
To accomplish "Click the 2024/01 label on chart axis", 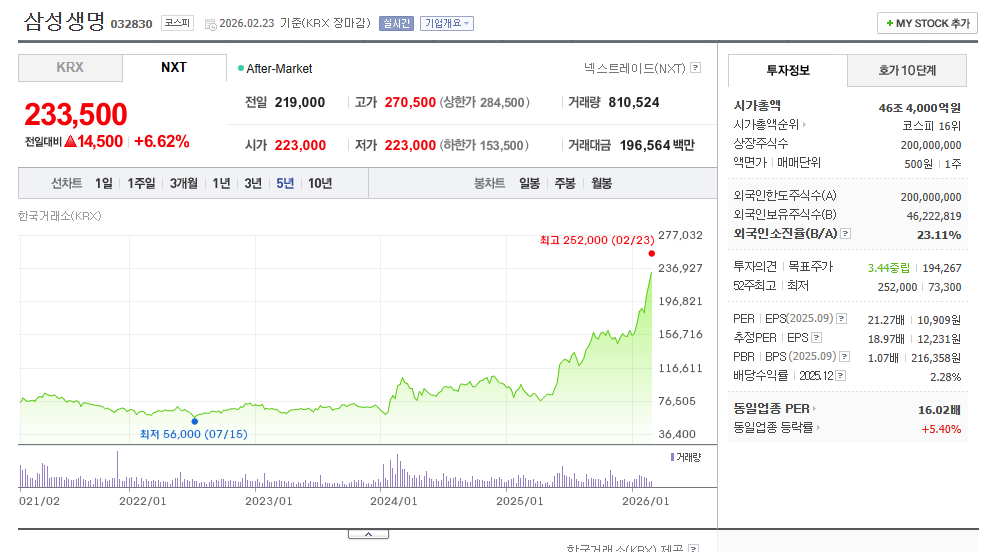I will coord(394,501).
